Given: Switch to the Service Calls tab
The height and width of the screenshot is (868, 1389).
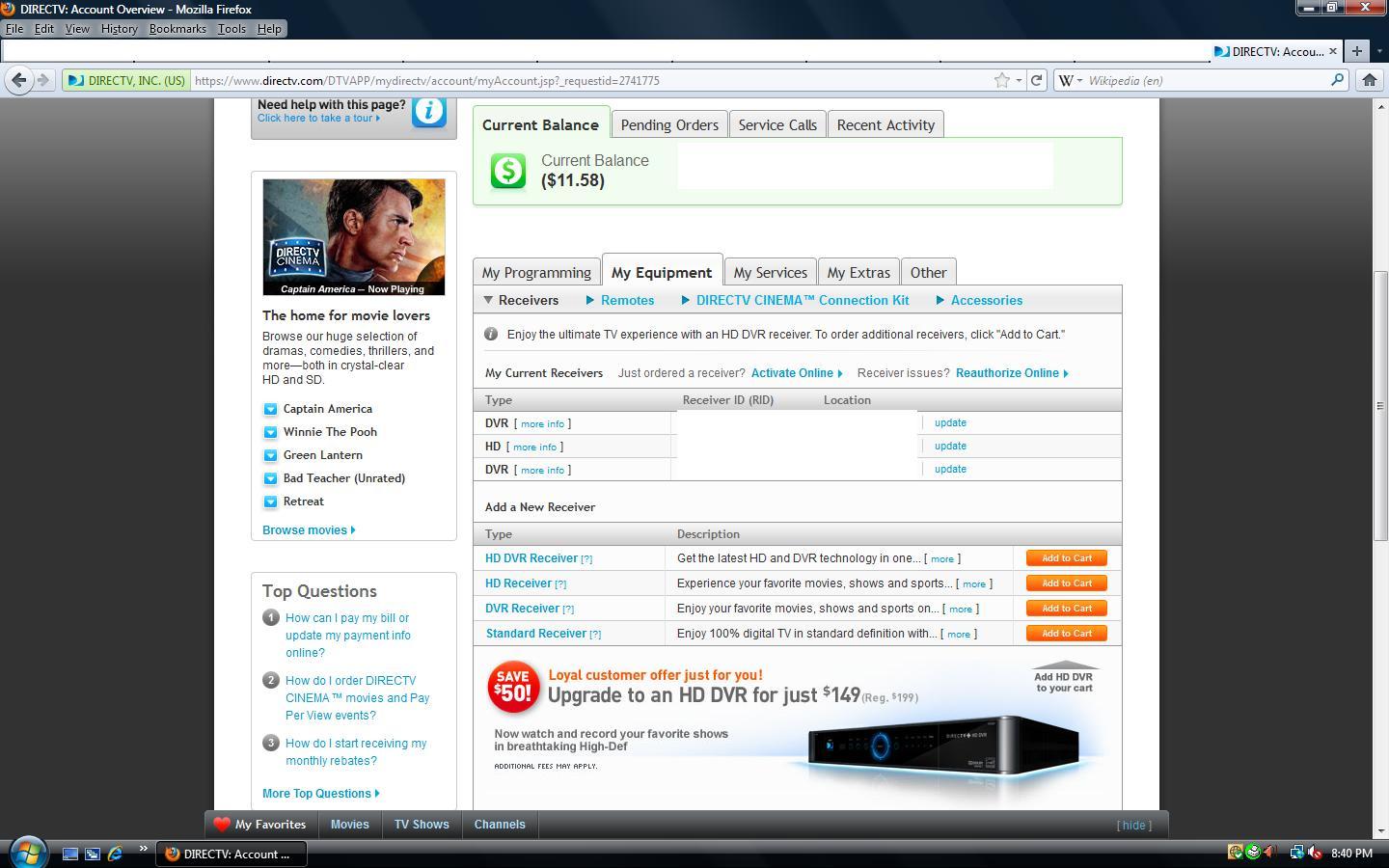Looking at the screenshot, I should click(x=777, y=124).
